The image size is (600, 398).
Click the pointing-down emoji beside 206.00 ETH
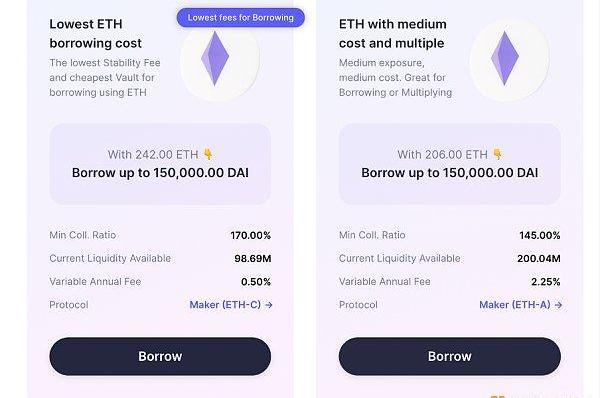[497, 154]
